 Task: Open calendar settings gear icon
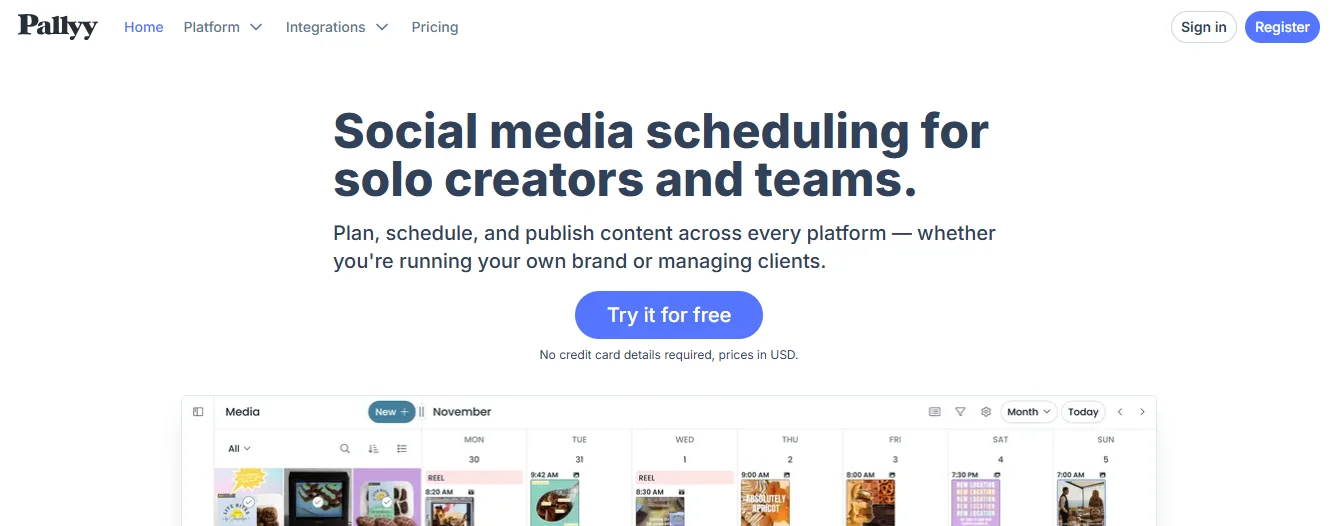[986, 412]
